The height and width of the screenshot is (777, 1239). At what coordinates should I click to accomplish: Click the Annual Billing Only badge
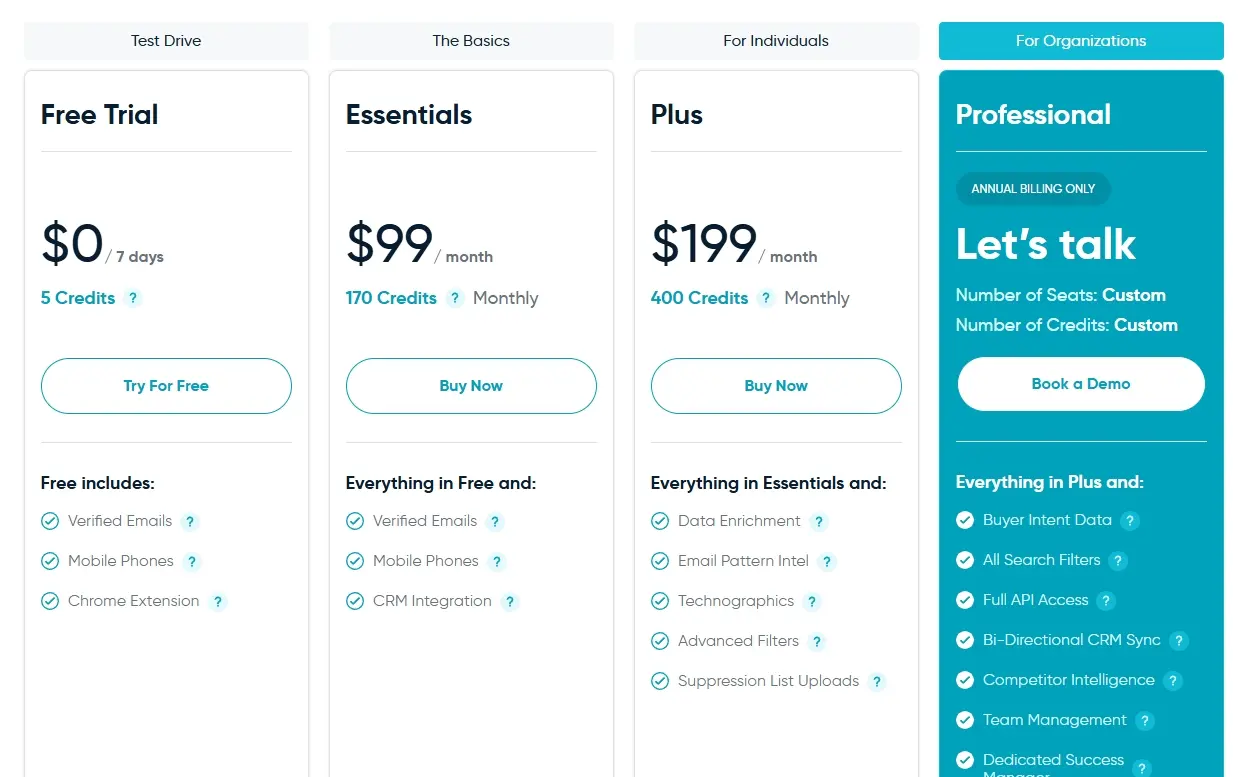point(1033,189)
